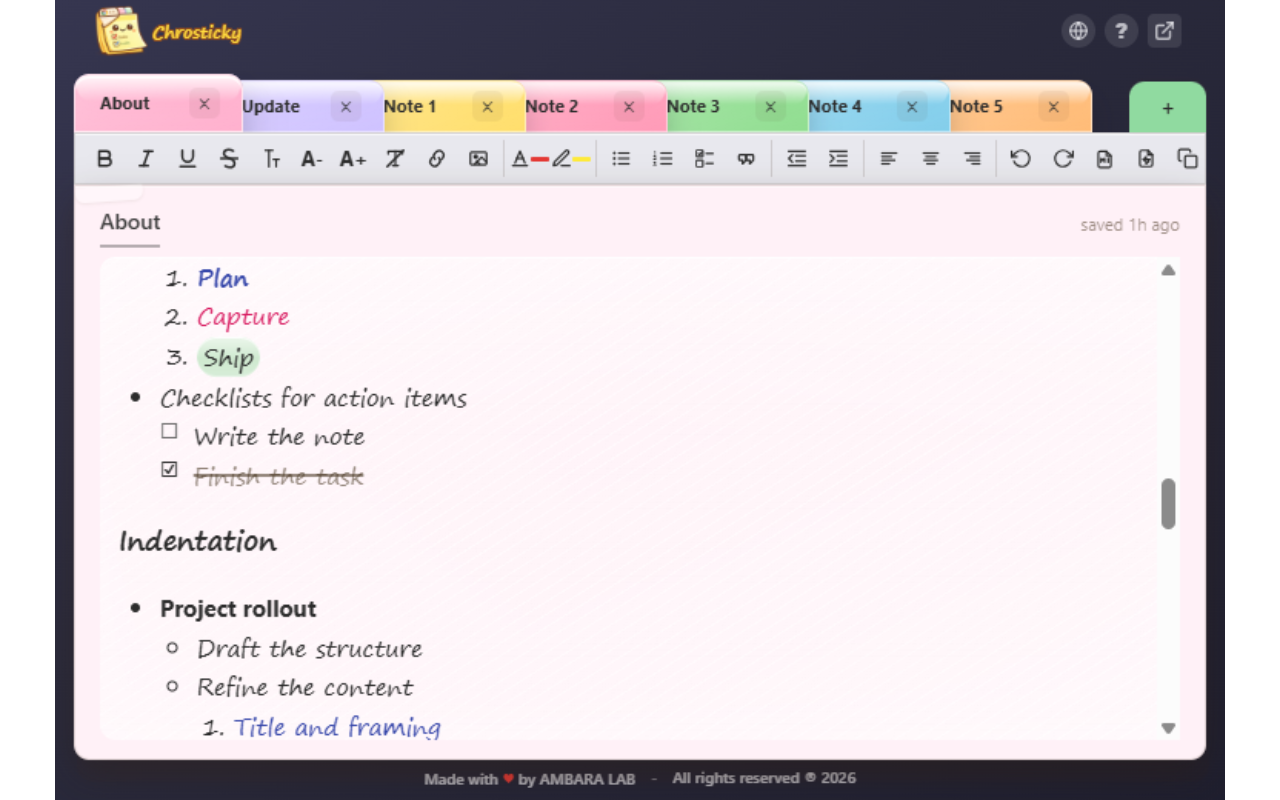1280x800 pixels.
Task: Apply strikethrough formatting
Action: (x=229, y=159)
